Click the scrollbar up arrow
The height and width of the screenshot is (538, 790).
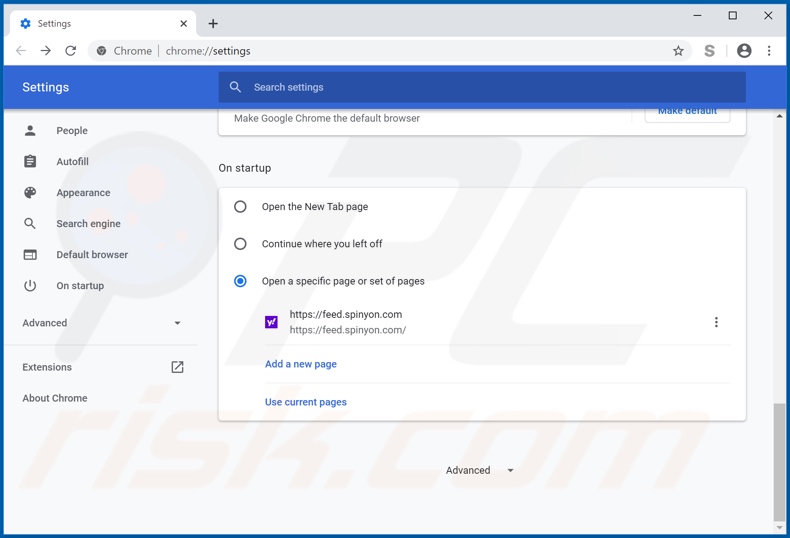[779, 116]
